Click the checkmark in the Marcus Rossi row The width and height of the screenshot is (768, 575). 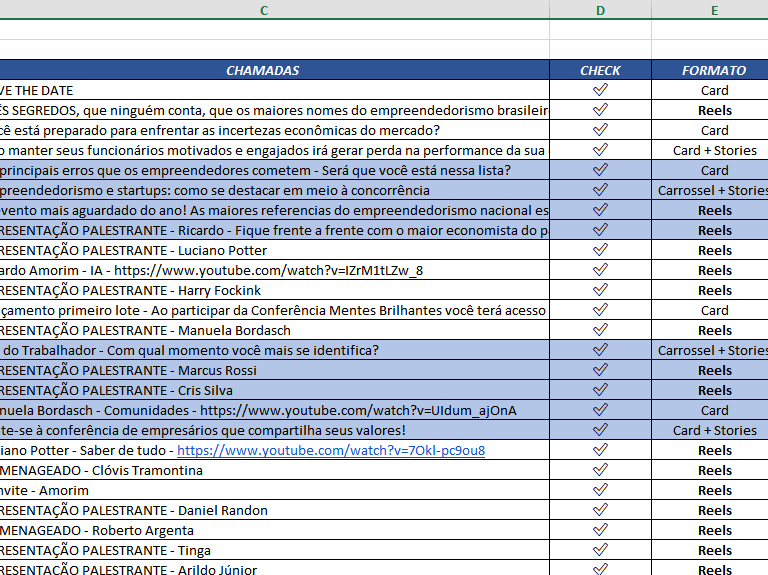click(x=600, y=370)
